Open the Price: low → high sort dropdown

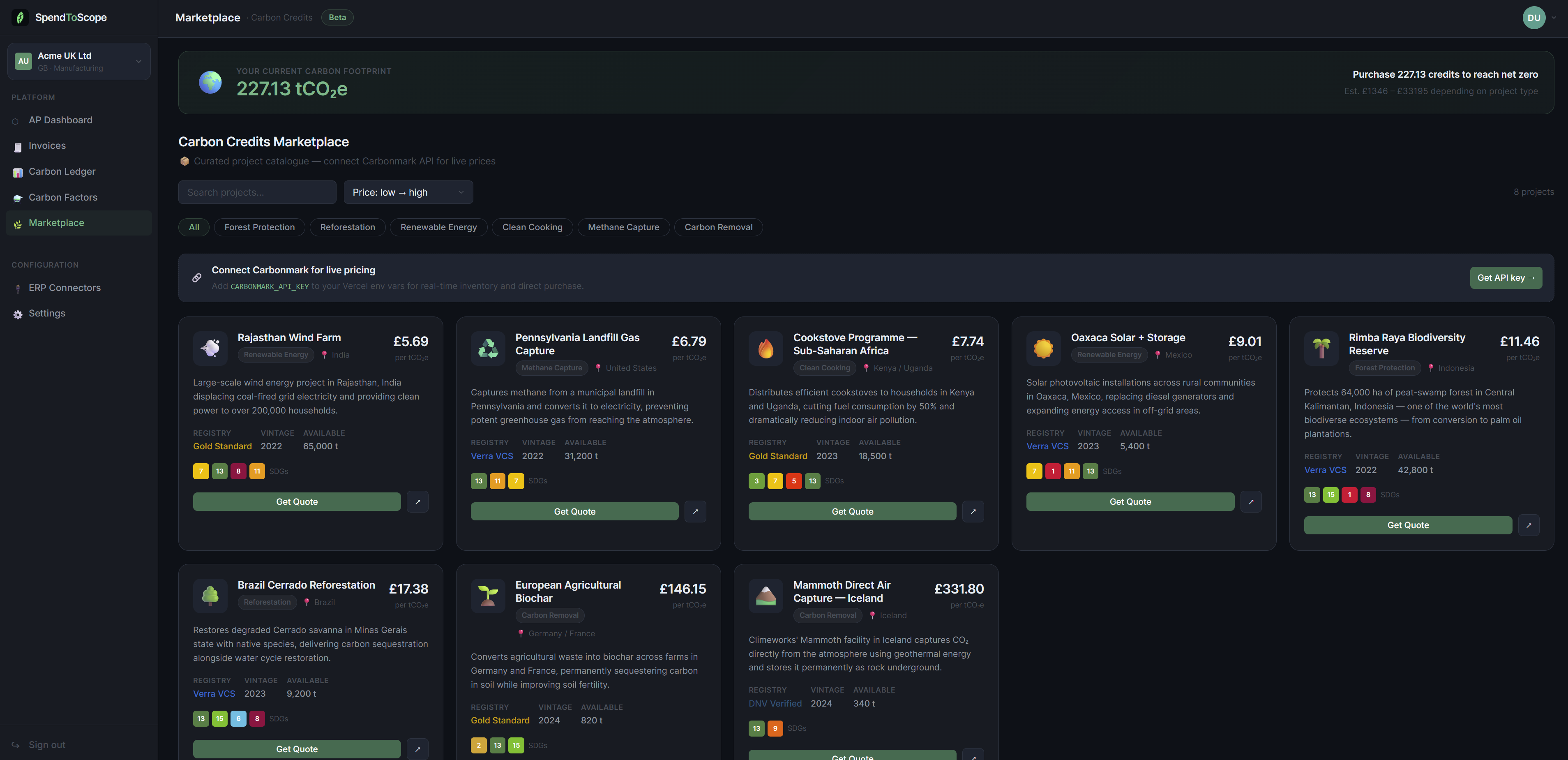[x=408, y=192]
